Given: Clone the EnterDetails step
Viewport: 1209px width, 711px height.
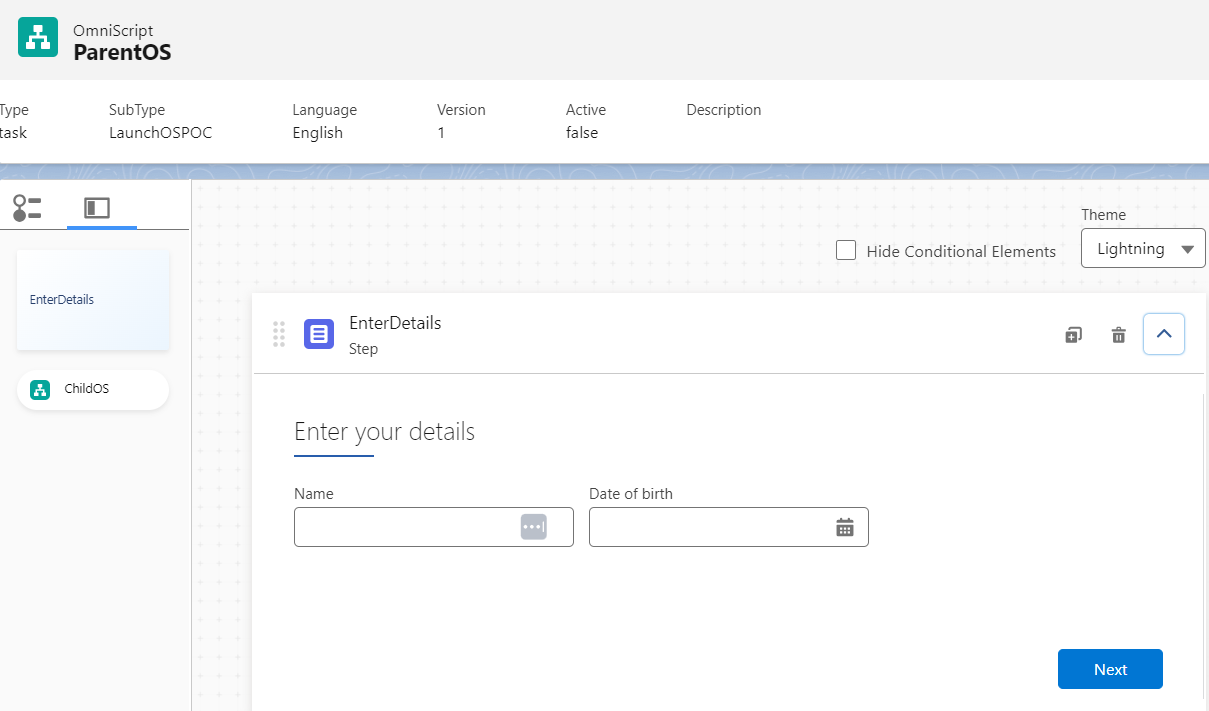Looking at the screenshot, I should click(x=1073, y=335).
